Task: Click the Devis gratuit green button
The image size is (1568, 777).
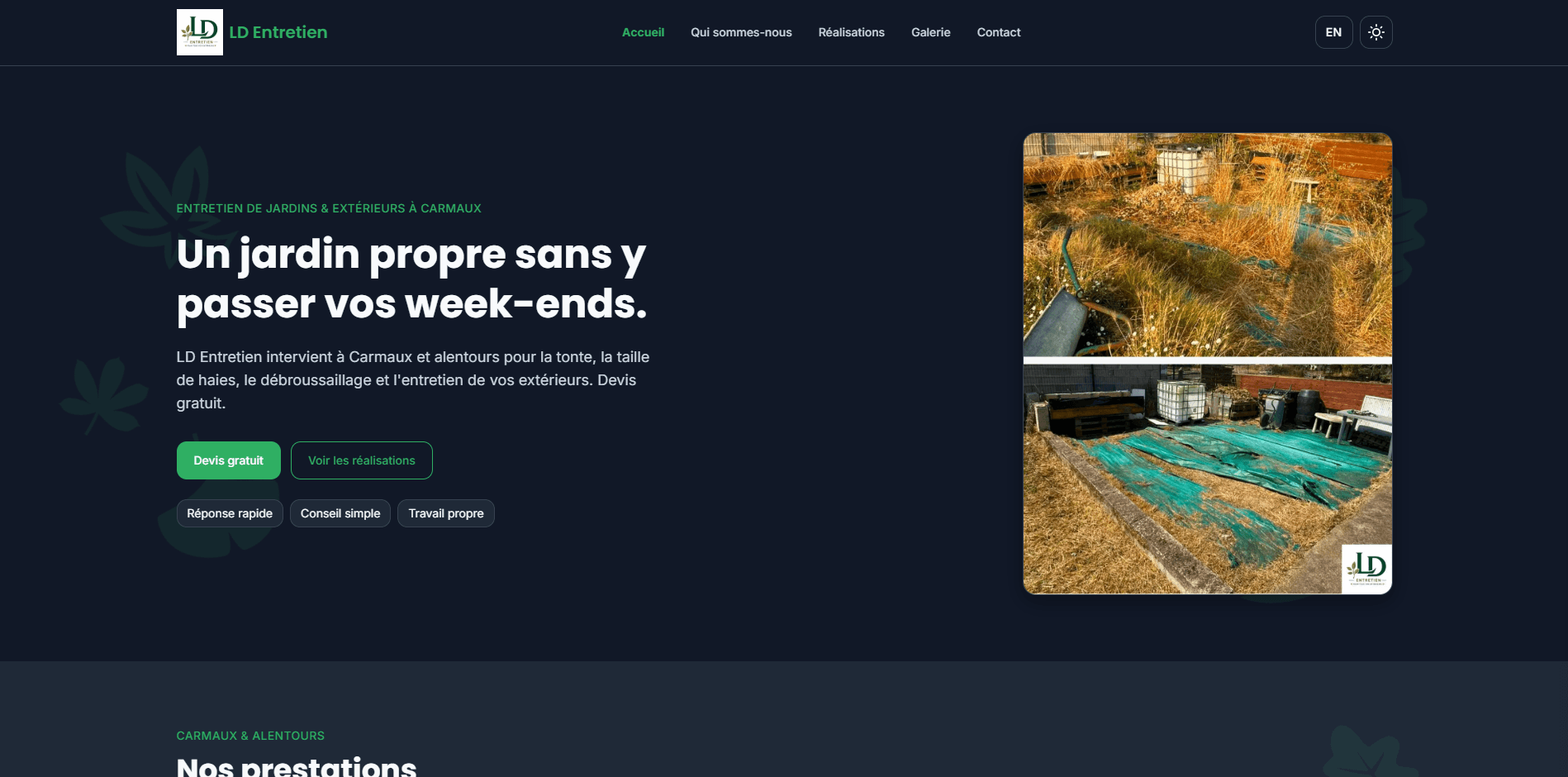Action: tap(228, 460)
